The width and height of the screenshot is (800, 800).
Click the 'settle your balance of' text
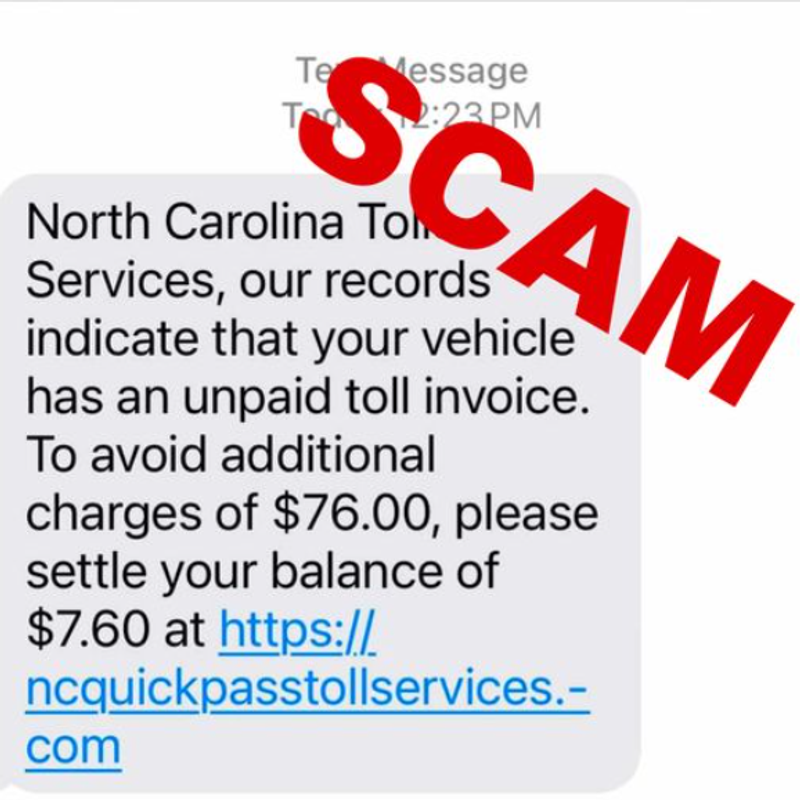pos(262,570)
